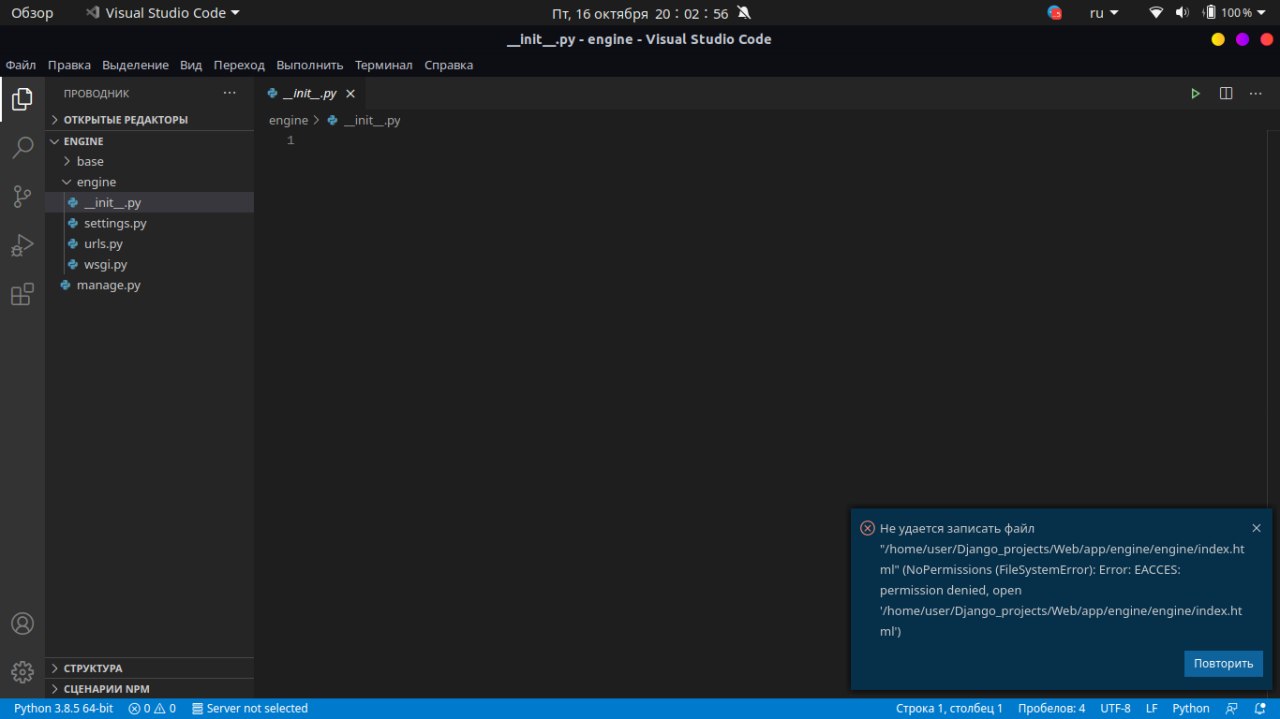Expand the Структура section
Screen dimensions: 1280x719
[150, 668]
